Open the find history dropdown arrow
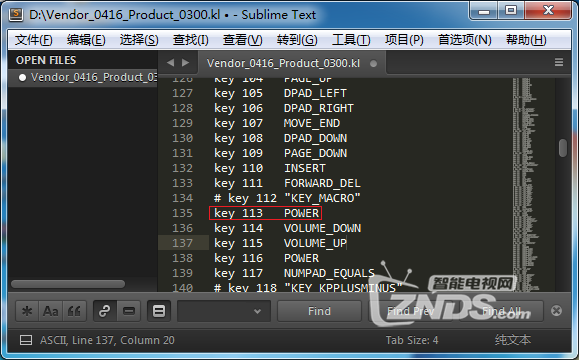Image resolution: width=579 pixels, height=360 pixels. tap(257, 311)
